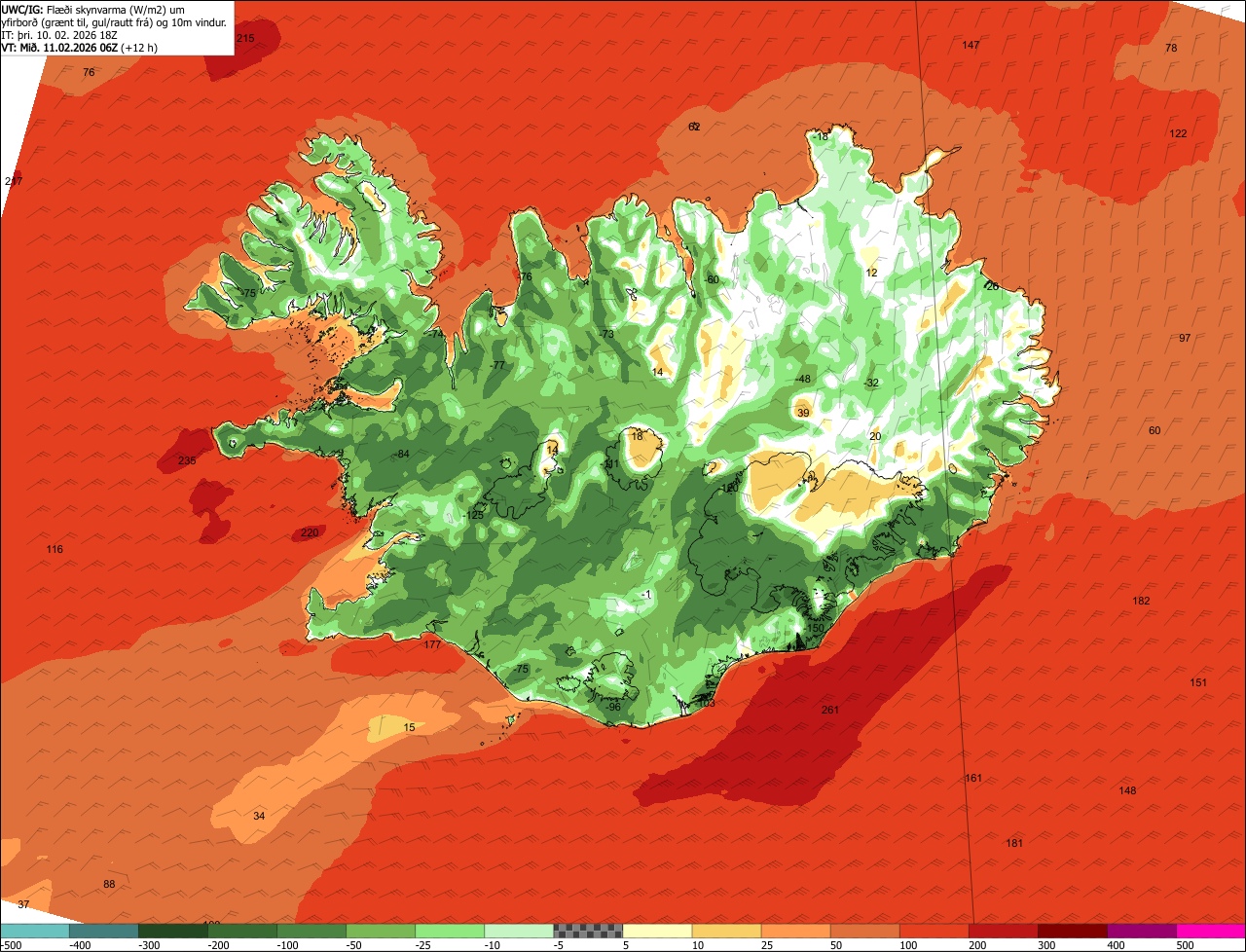Select the 182 value in the southeast sea

coord(1141,601)
